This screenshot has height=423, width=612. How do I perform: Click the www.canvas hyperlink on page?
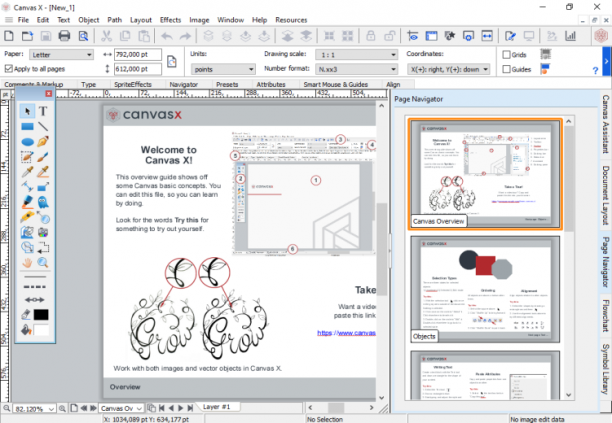coord(346,333)
